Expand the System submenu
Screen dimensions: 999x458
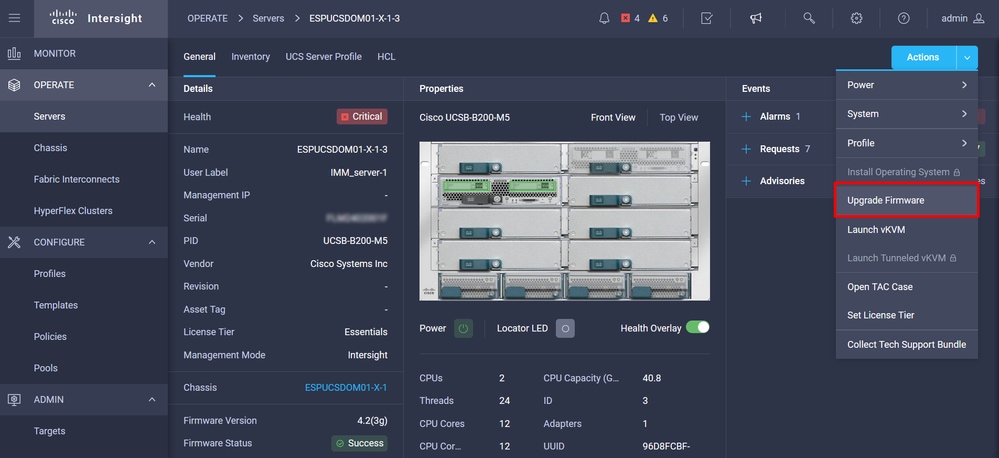[907, 114]
